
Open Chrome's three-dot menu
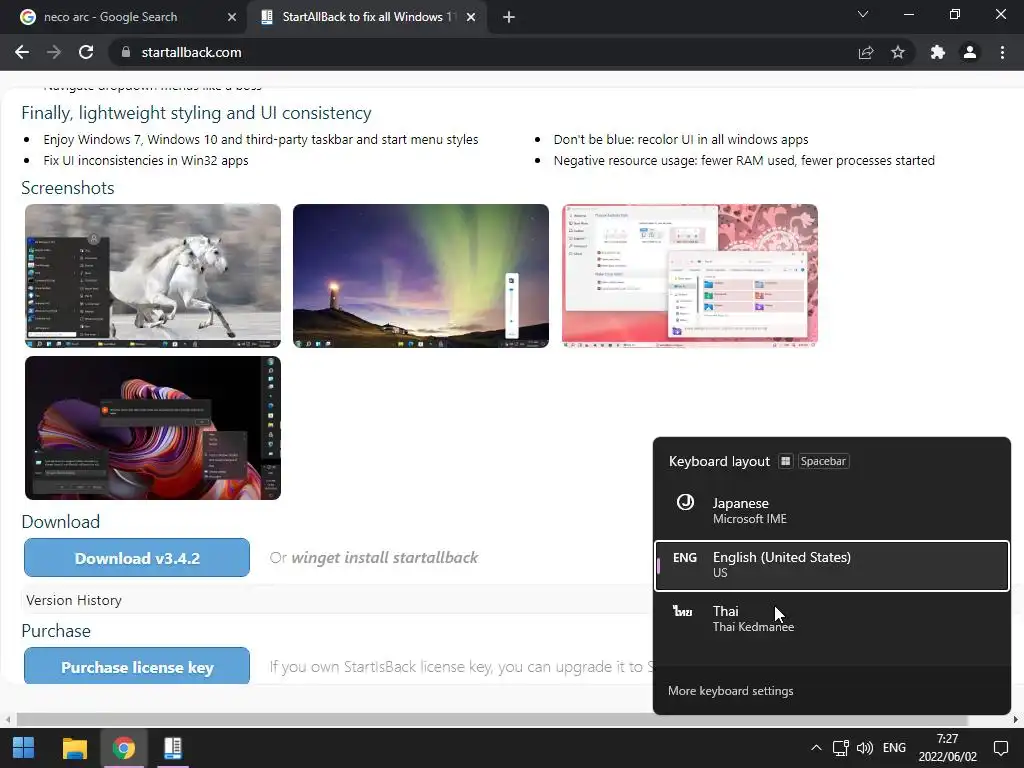pyautogui.click(x=1002, y=52)
